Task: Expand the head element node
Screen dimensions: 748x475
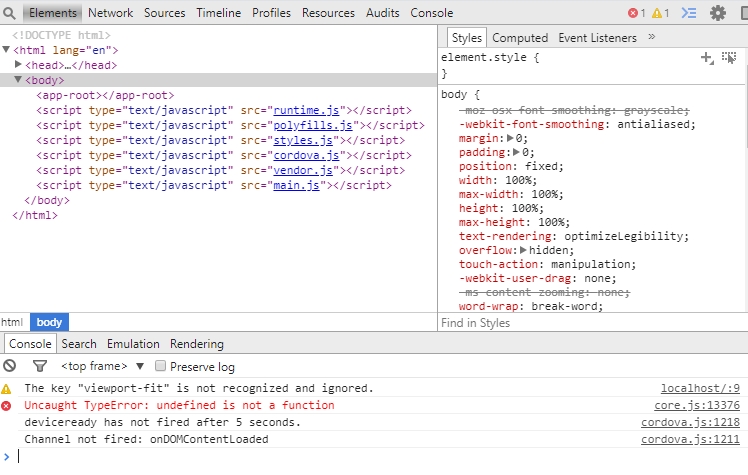Action: (x=18, y=64)
